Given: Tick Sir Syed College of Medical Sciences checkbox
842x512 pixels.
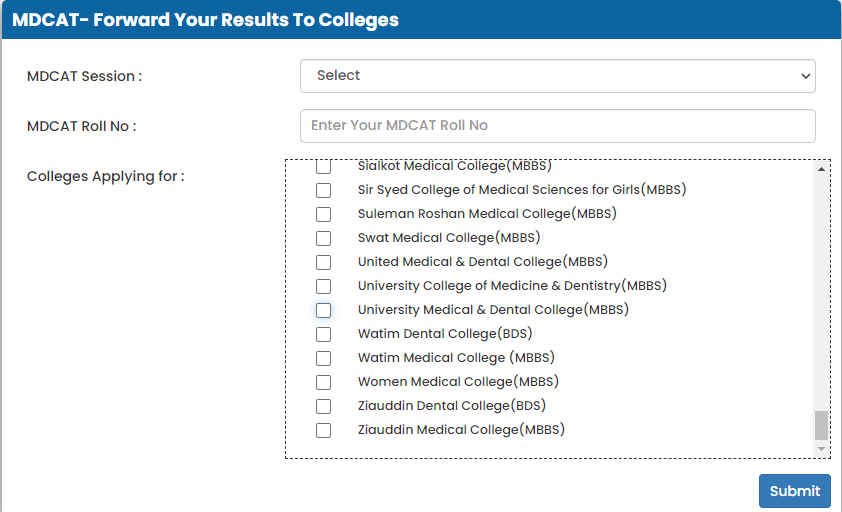Looking at the screenshot, I should tap(323, 190).
